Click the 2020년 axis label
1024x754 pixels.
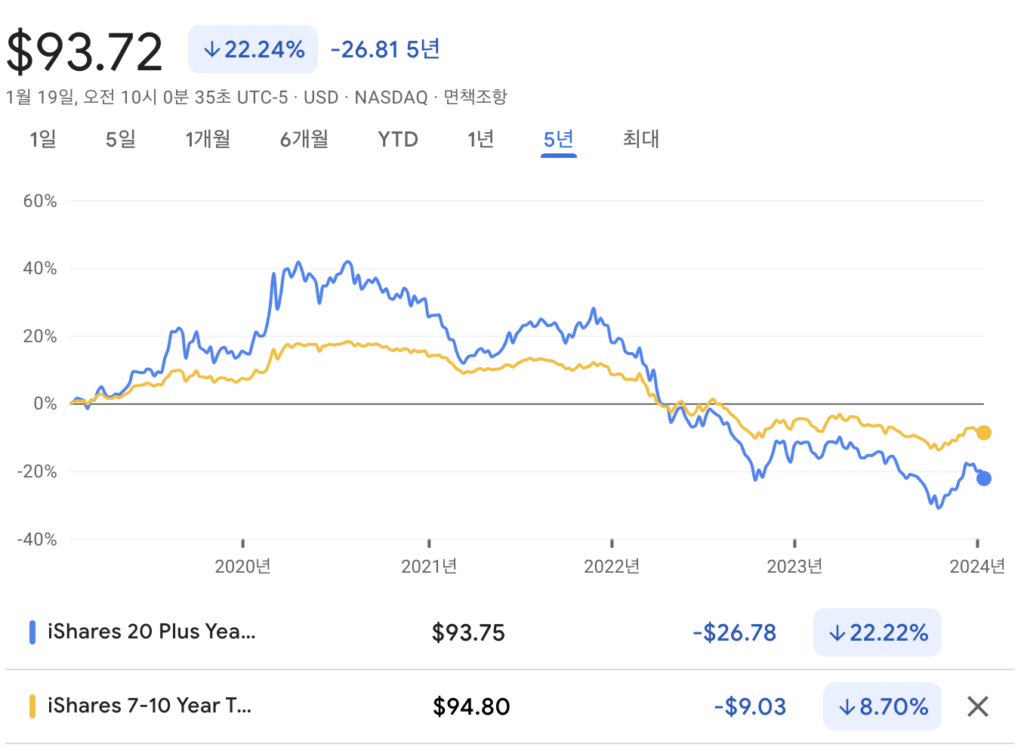[x=242, y=566]
